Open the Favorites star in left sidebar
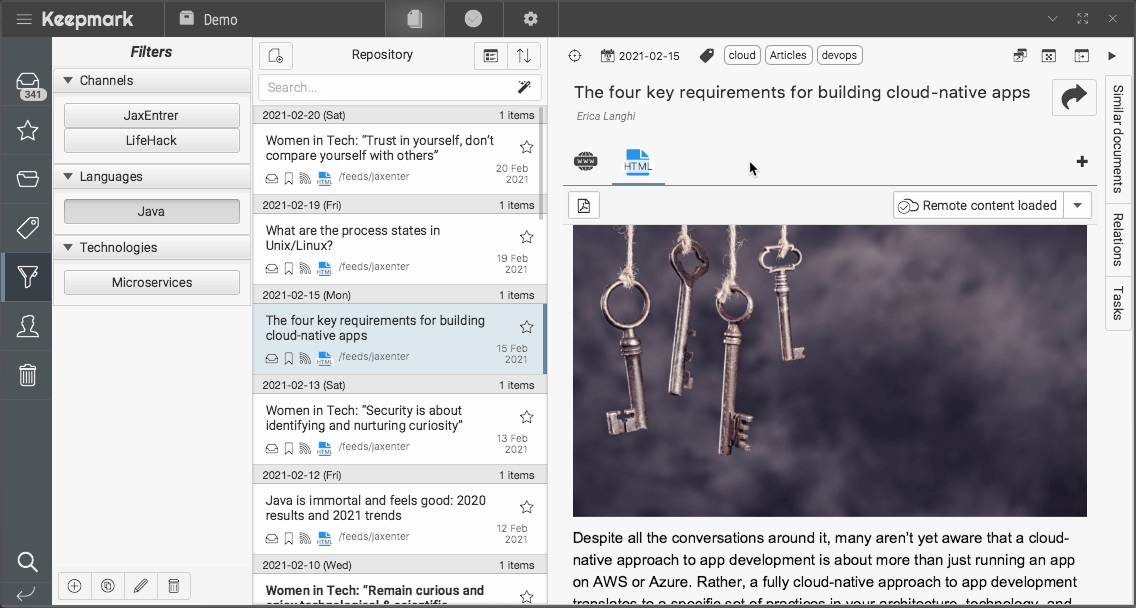 28,130
